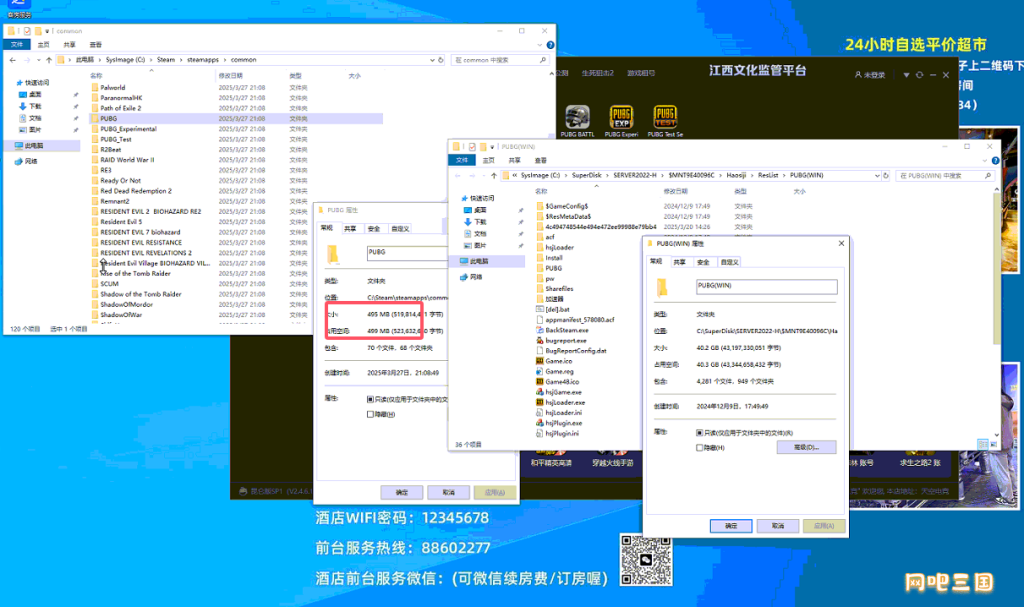Switch to 查看 ribbon tab in PUBG(WIN) window

coord(541,161)
